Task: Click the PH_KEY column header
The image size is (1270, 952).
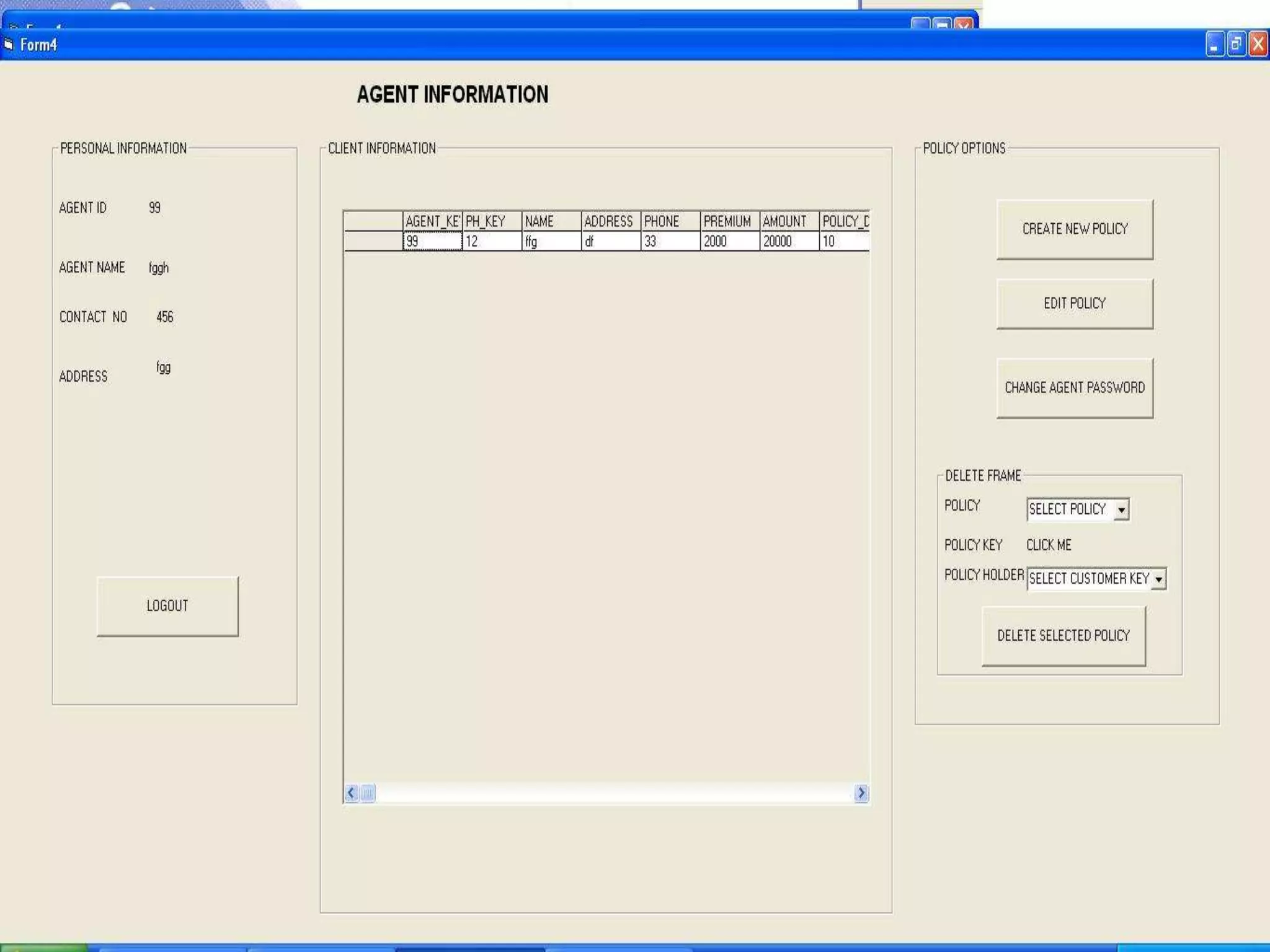Action: click(491, 221)
